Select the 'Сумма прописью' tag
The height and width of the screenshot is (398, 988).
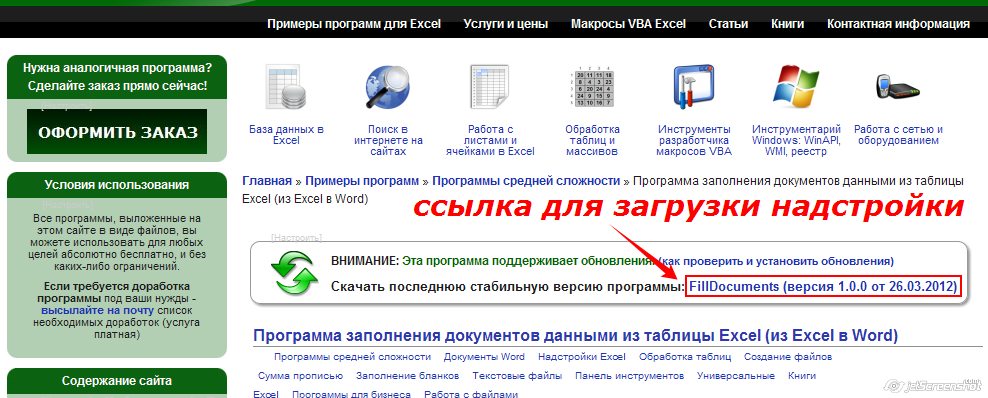pyautogui.click(x=301, y=375)
